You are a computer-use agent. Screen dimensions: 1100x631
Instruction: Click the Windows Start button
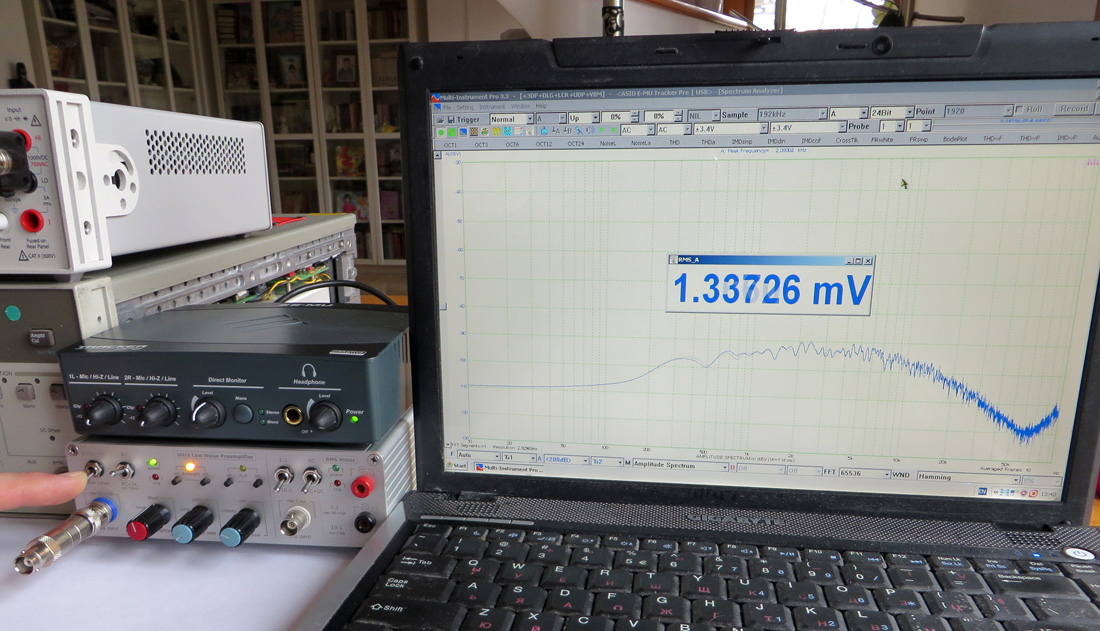pos(457,465)
